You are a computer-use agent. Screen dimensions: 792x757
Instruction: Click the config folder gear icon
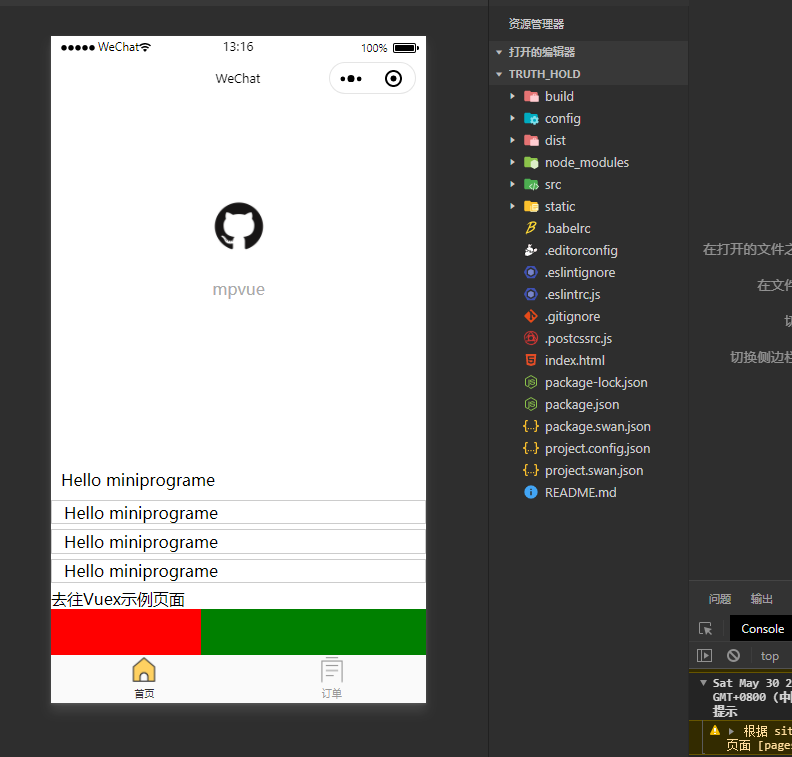(x=531, y=118)
